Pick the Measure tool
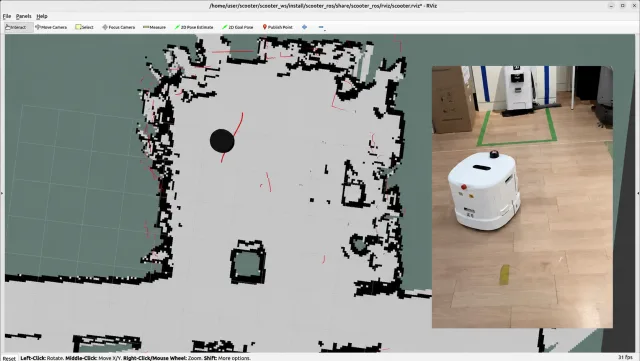Screen dimensions: 640x361 (154, 27)
